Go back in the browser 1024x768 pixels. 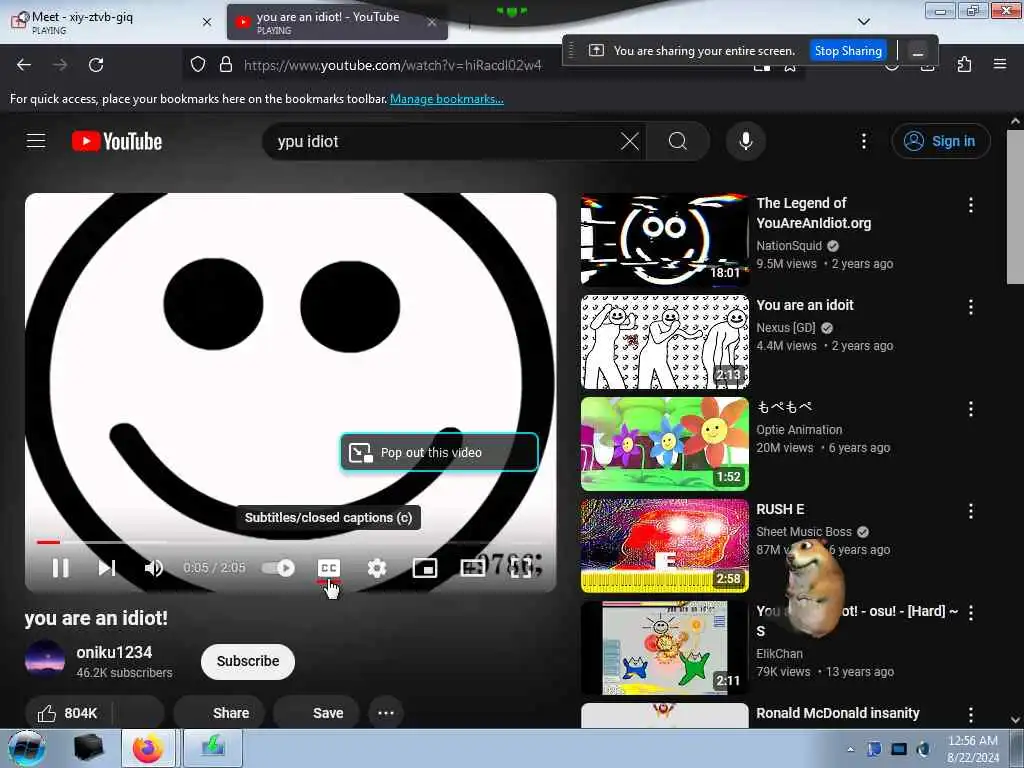[24, 65]
